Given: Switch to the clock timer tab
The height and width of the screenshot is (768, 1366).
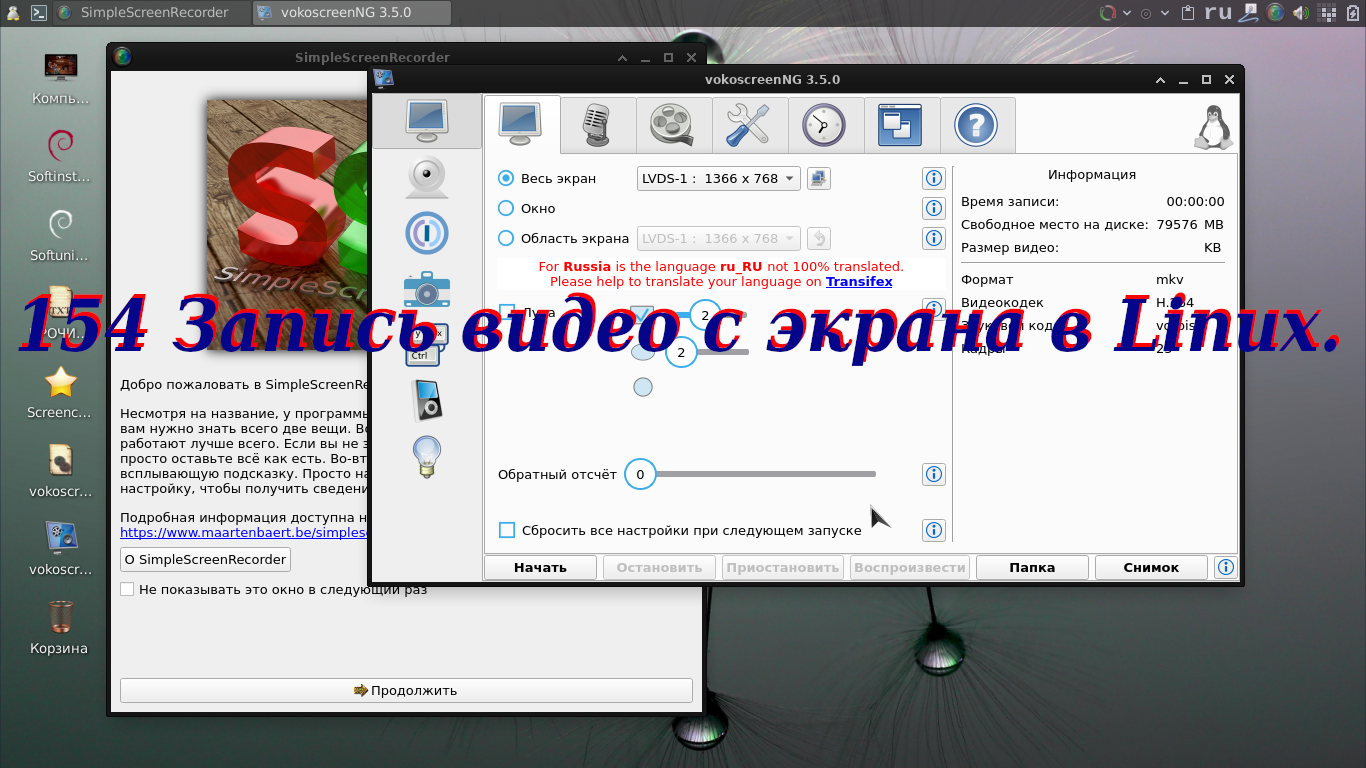Looking at the screenshot, I should point(826,124).
